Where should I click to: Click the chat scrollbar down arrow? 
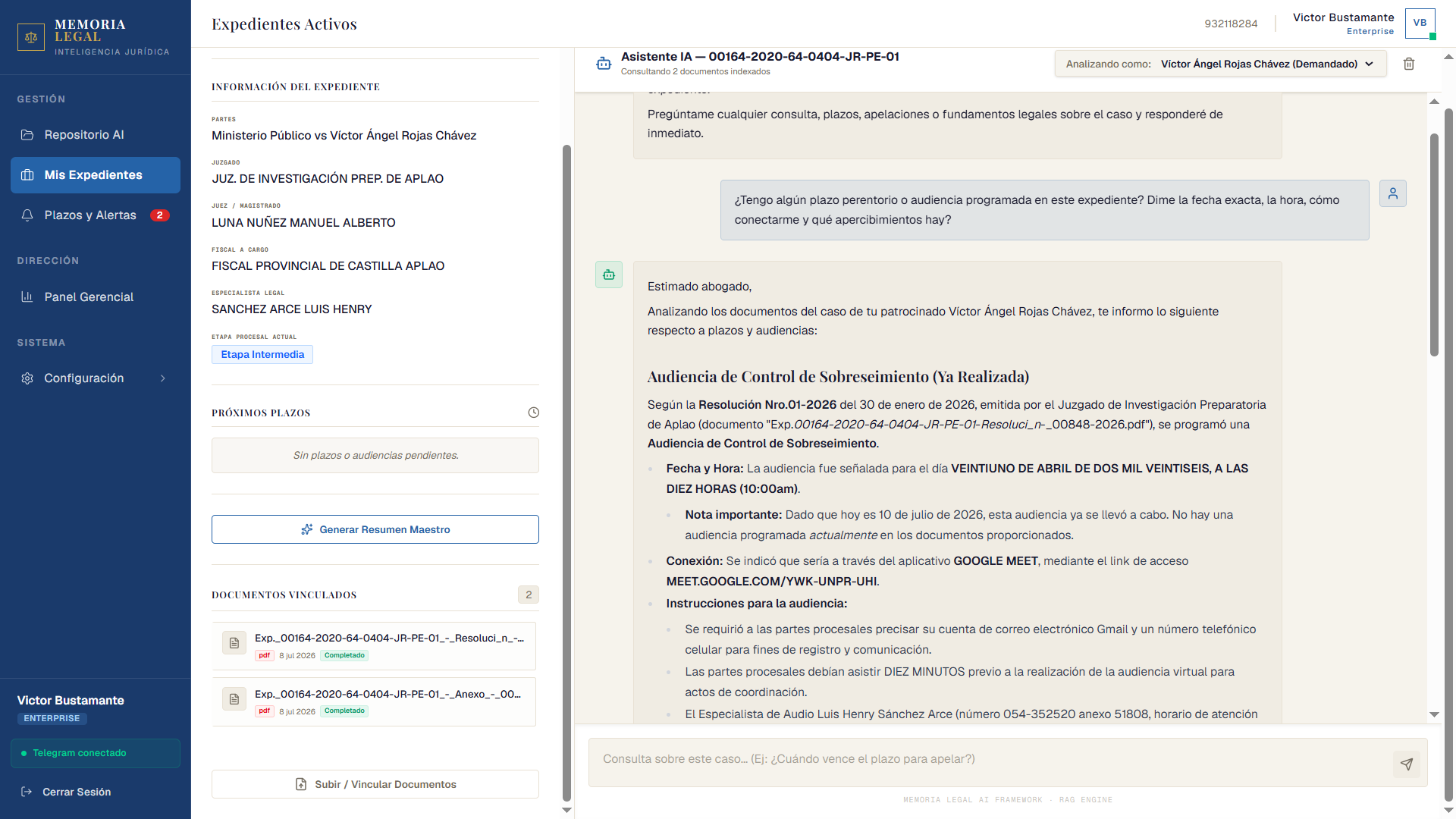click(x=1434, y=714)
